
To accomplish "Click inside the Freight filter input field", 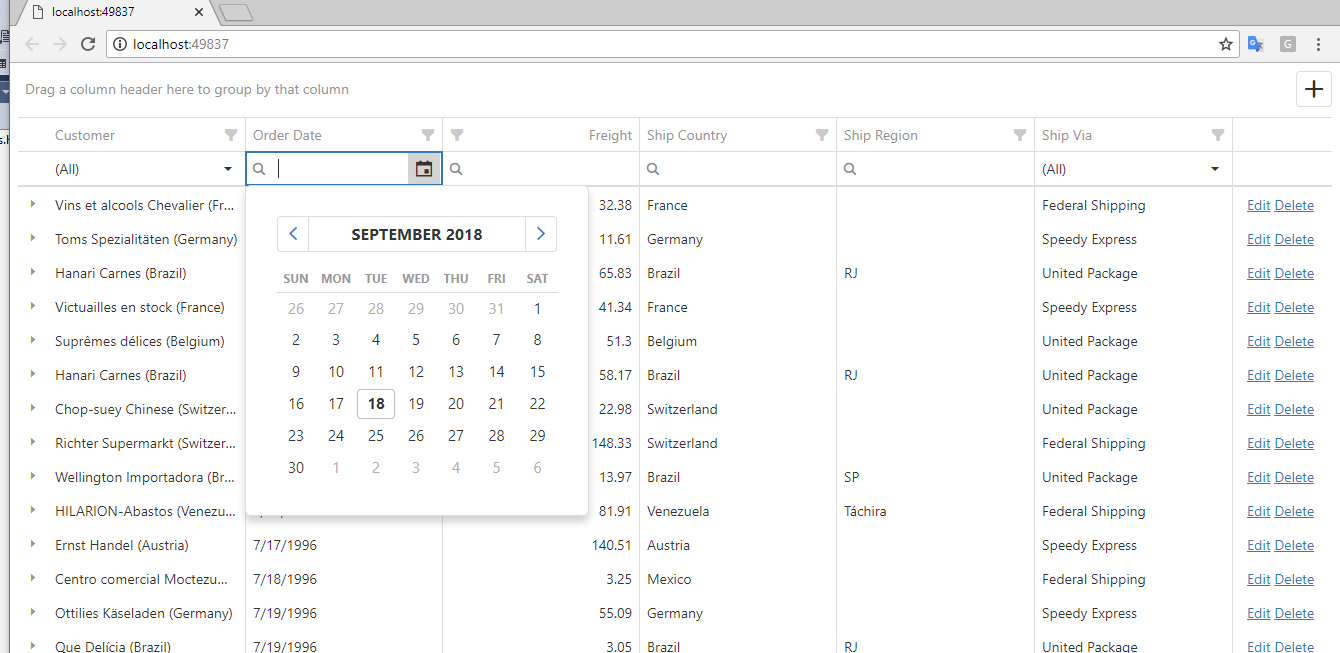I will click(x=540, y=168).
